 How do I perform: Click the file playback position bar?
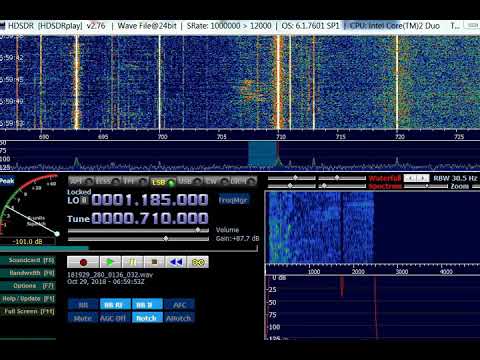(129, 248)
